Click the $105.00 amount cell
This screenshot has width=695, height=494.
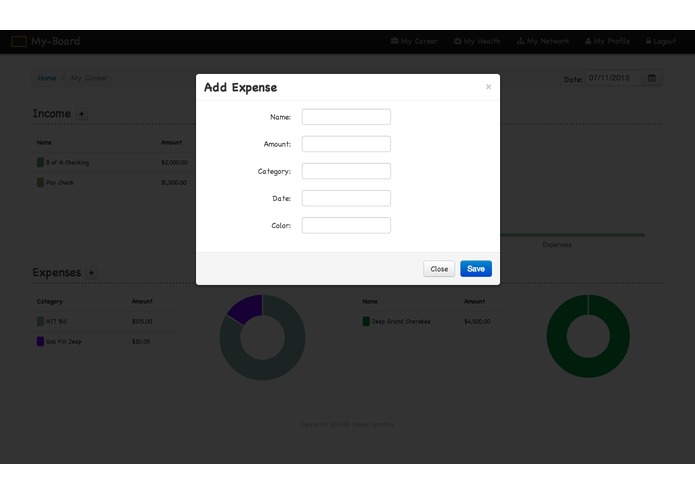tap(142, 322)
